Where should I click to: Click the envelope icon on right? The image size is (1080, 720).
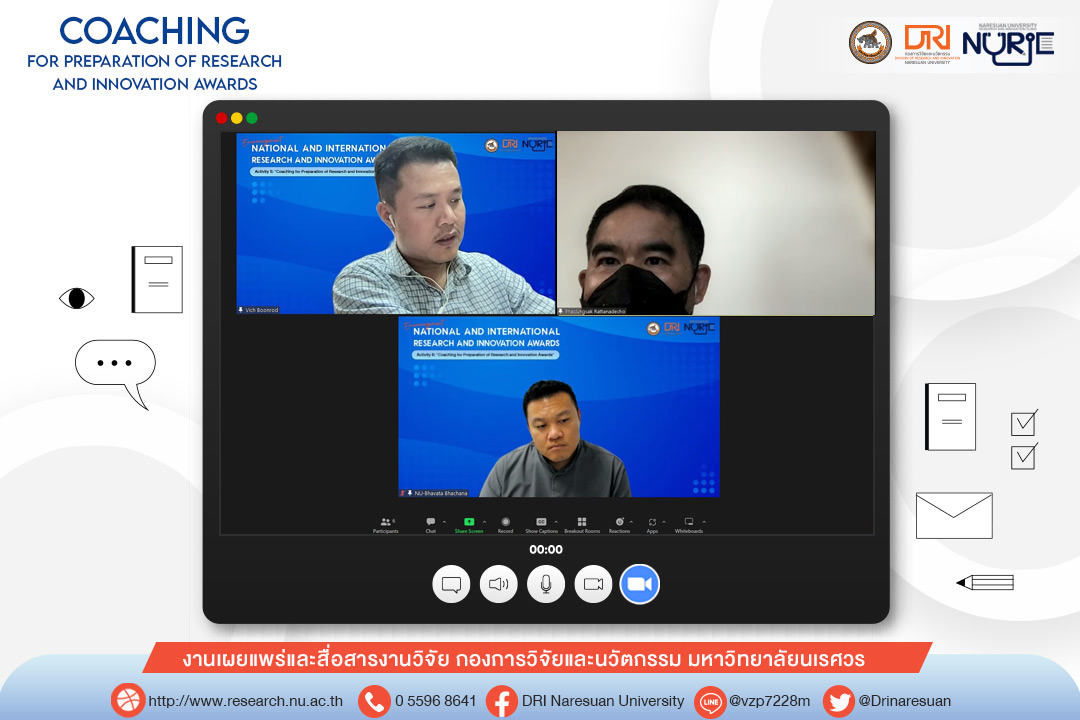click(x=954, y=515)
